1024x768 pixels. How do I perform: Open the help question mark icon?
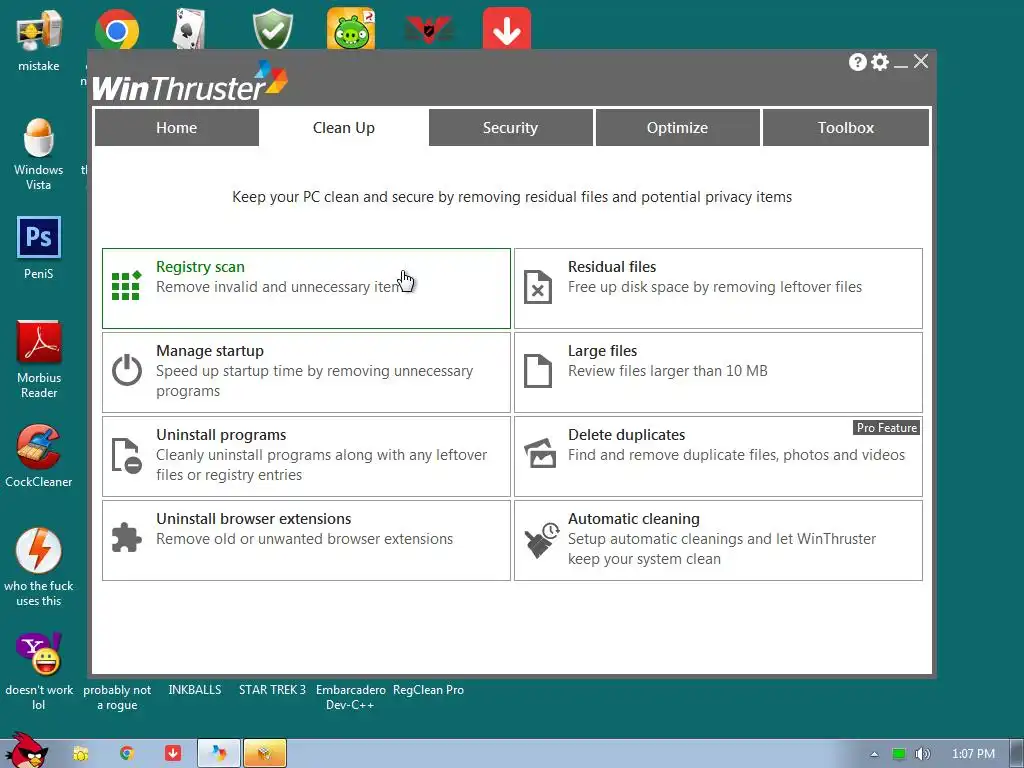(x=857, y=62)
